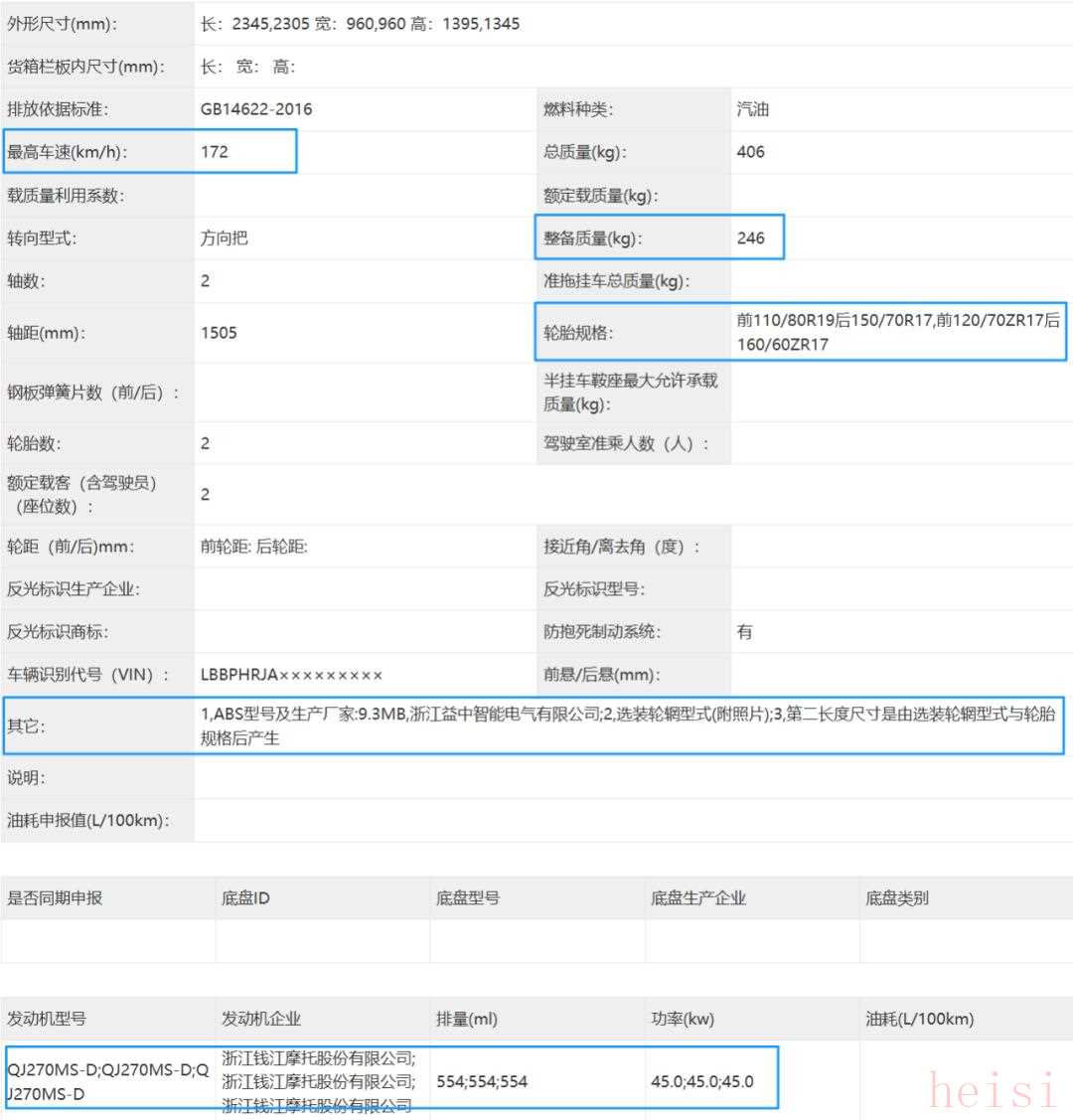Click the 底盘ID column header
This screenshot has width=1073, height=1120.
(245, 898)
